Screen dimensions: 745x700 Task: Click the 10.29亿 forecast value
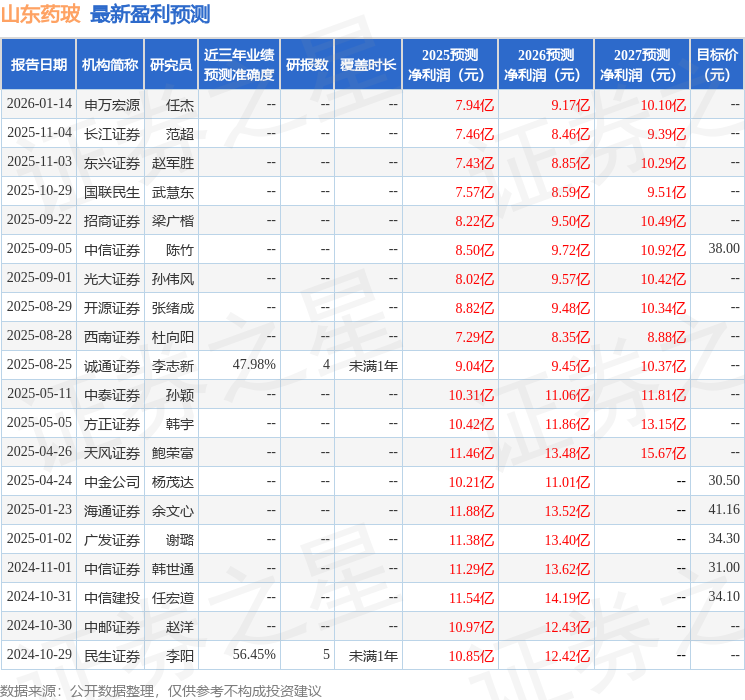coord(663,163)
